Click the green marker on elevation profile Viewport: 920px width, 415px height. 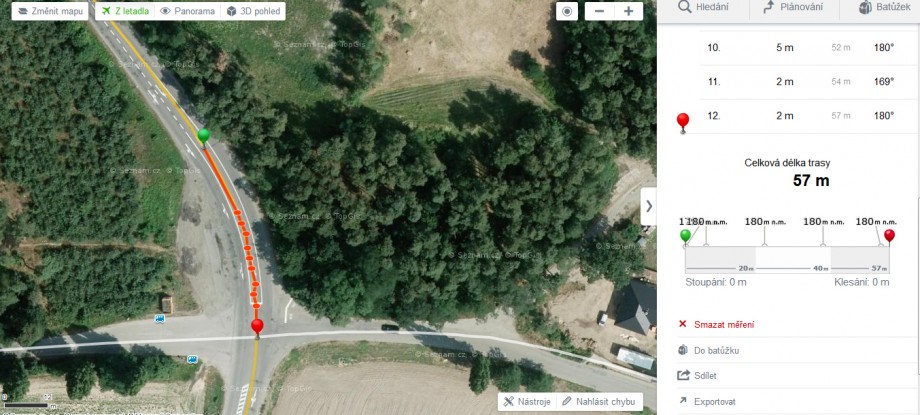click(x=685, y=236)
